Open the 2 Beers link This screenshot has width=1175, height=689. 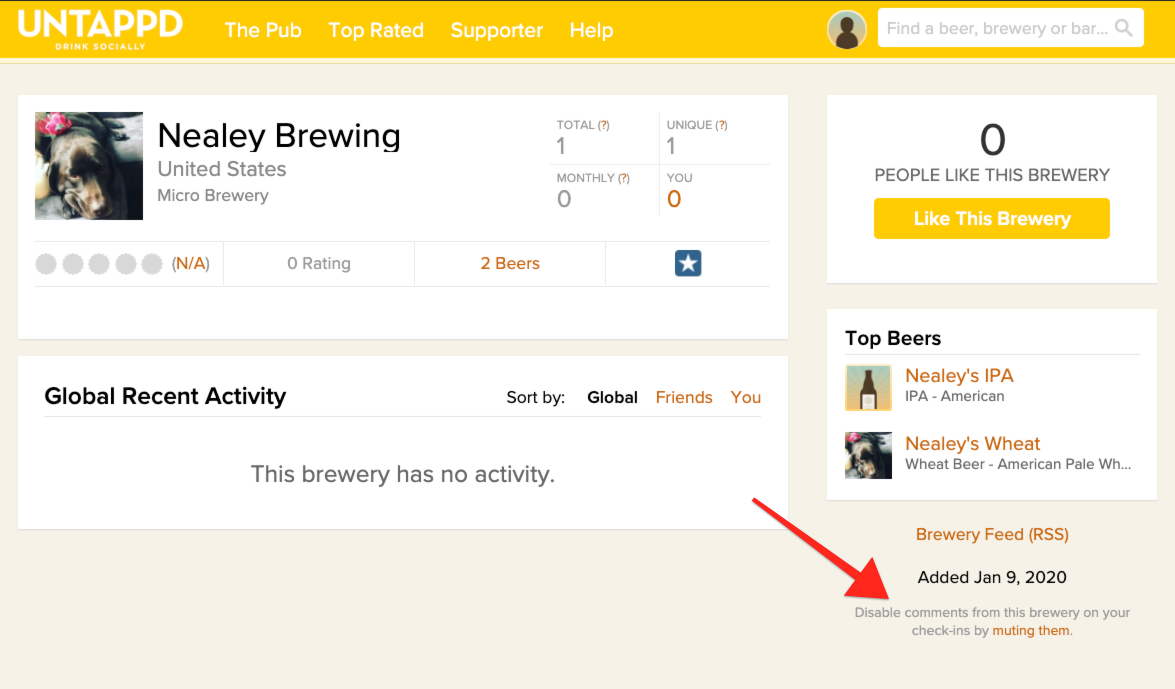coord(510,263)
